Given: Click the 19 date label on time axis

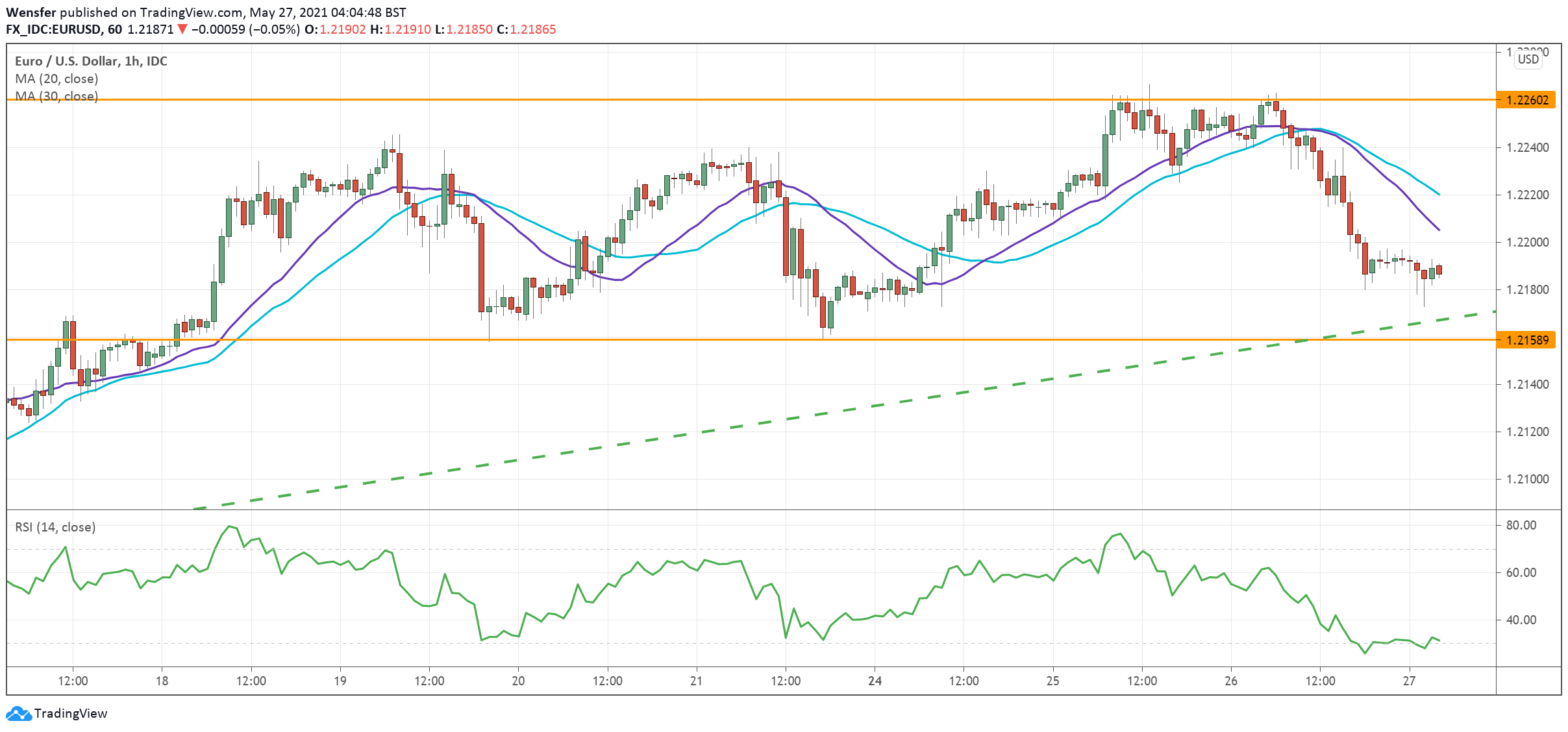Looking at the screenshot, I should click(340, 681).
